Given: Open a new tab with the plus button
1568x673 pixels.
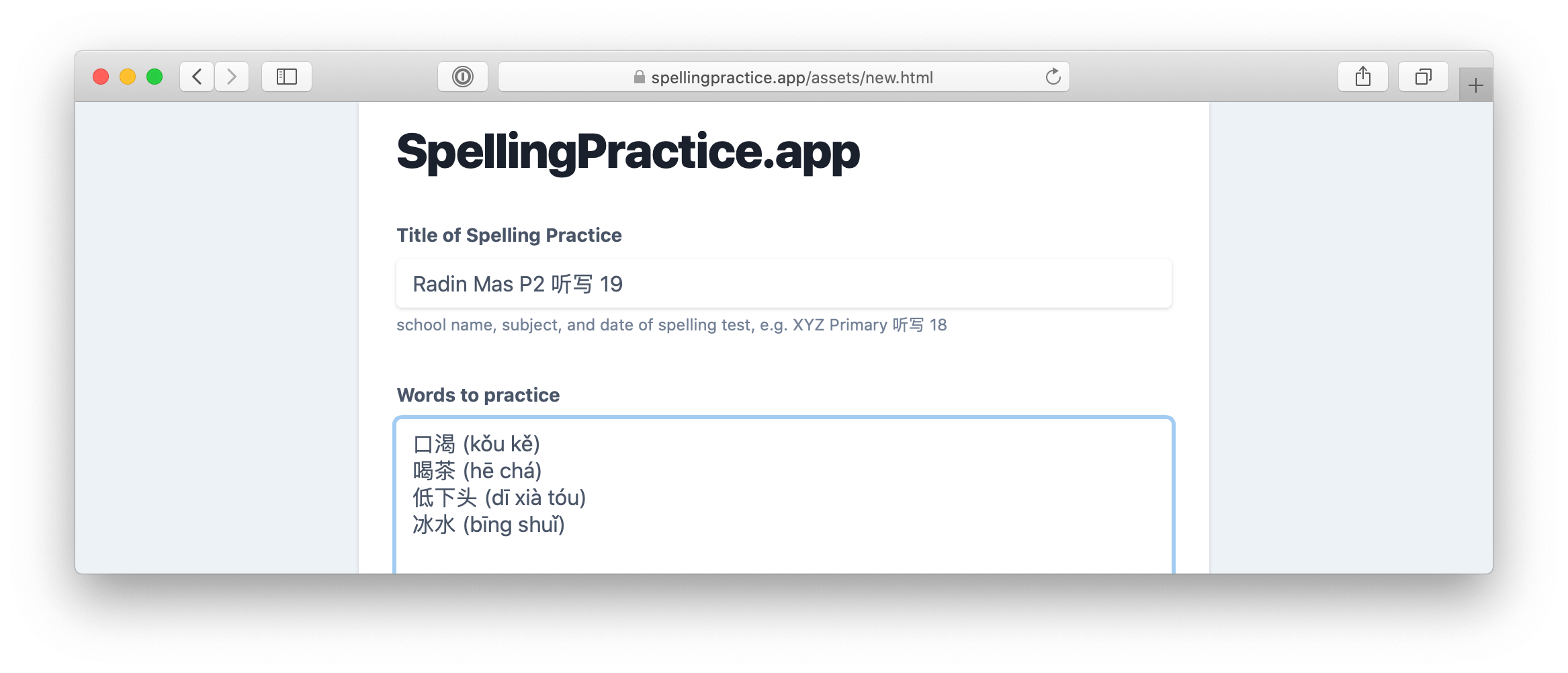Looking at the screenshot, I should click(1475, 85).
